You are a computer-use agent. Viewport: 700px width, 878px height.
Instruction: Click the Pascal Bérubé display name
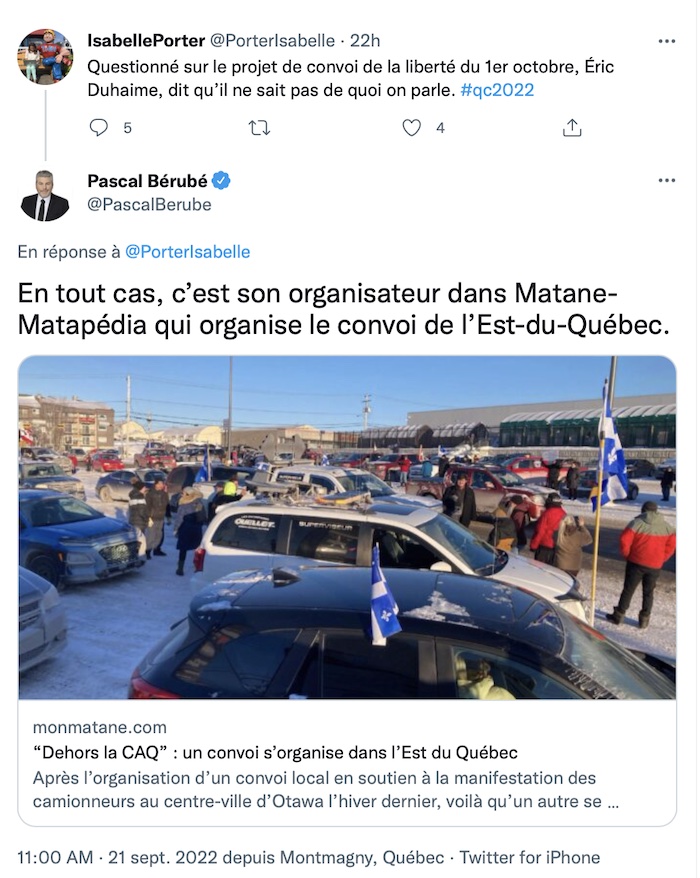pyautogui.click(x=147, y=181)
